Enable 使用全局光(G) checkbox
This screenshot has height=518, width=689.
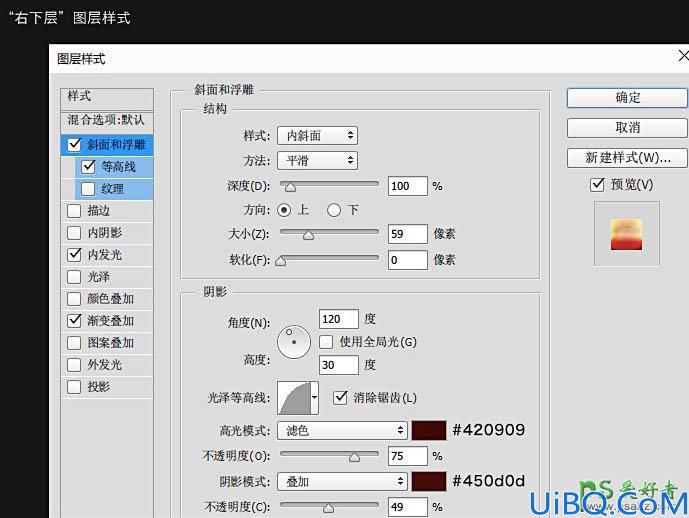tap(326, 342)
